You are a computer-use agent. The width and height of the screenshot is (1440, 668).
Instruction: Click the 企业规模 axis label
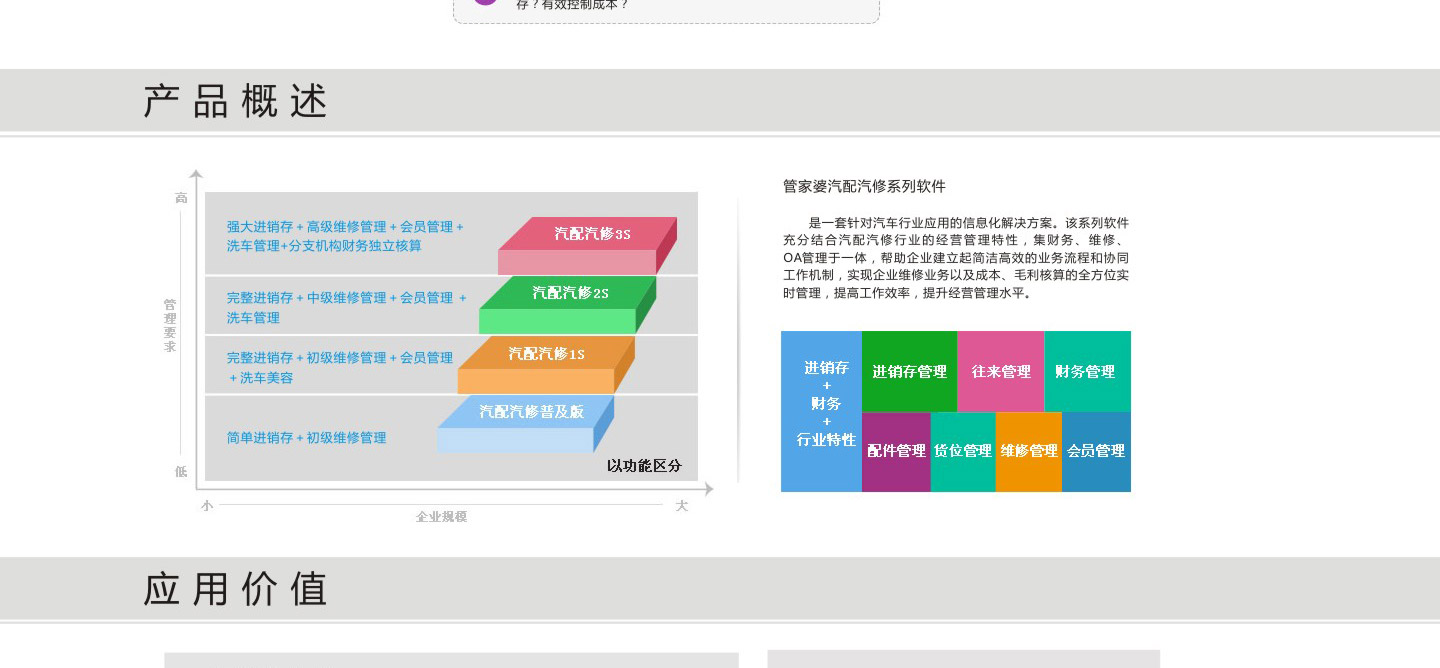pos(441,517)
